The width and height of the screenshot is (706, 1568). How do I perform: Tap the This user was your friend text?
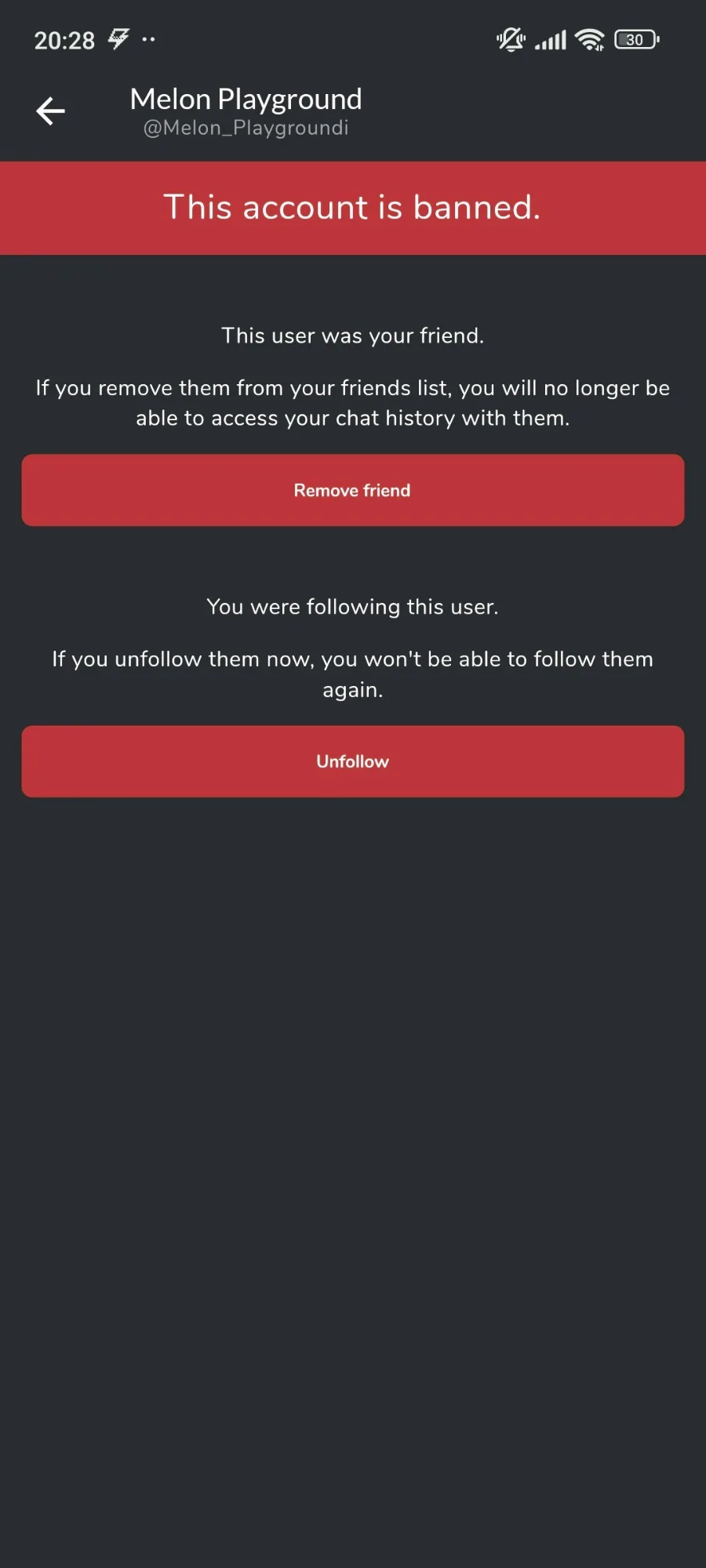pyautogui.click(x=353, y=336)
